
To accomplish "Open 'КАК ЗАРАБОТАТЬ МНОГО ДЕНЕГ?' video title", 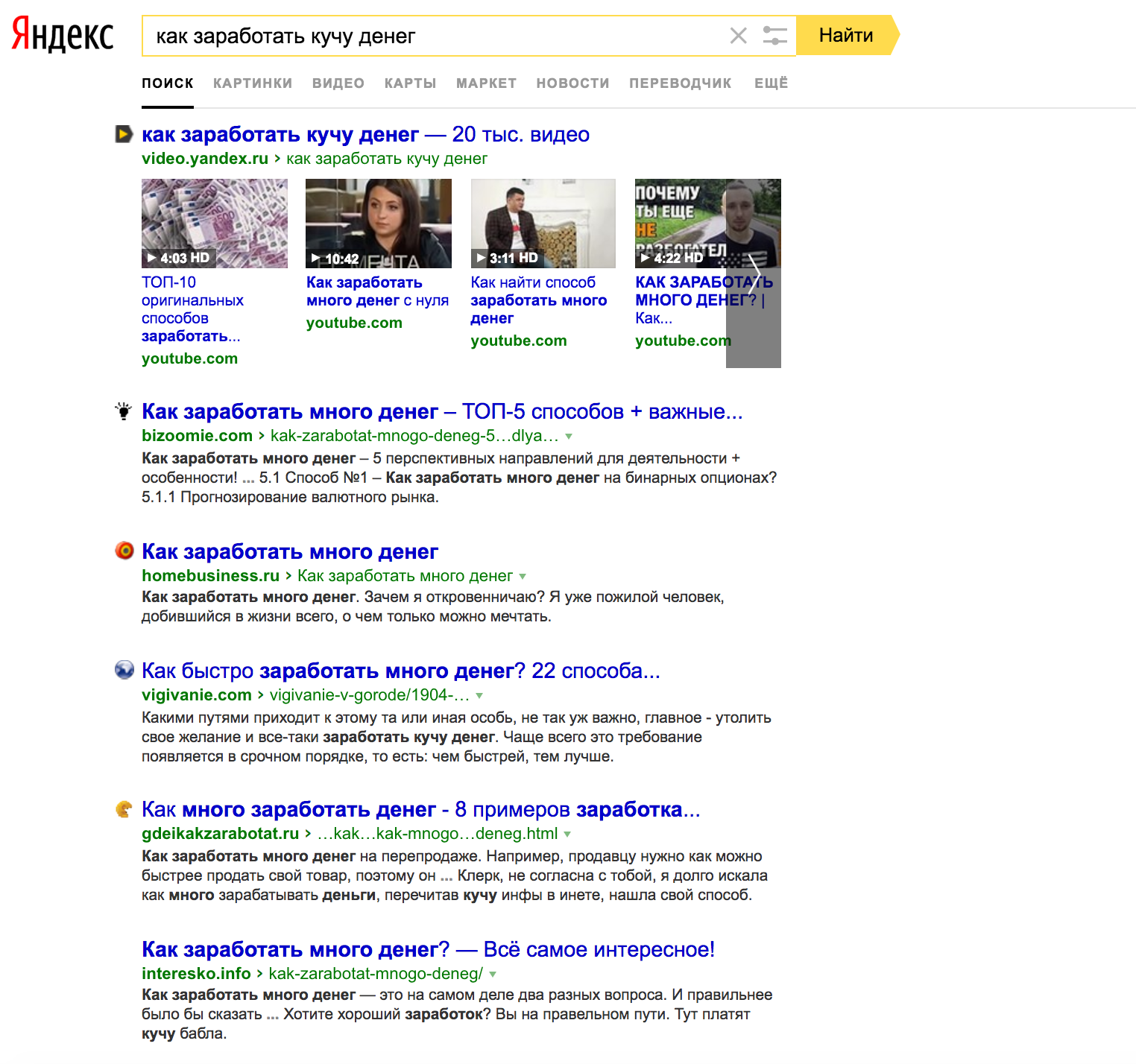I will coord(704,300).
